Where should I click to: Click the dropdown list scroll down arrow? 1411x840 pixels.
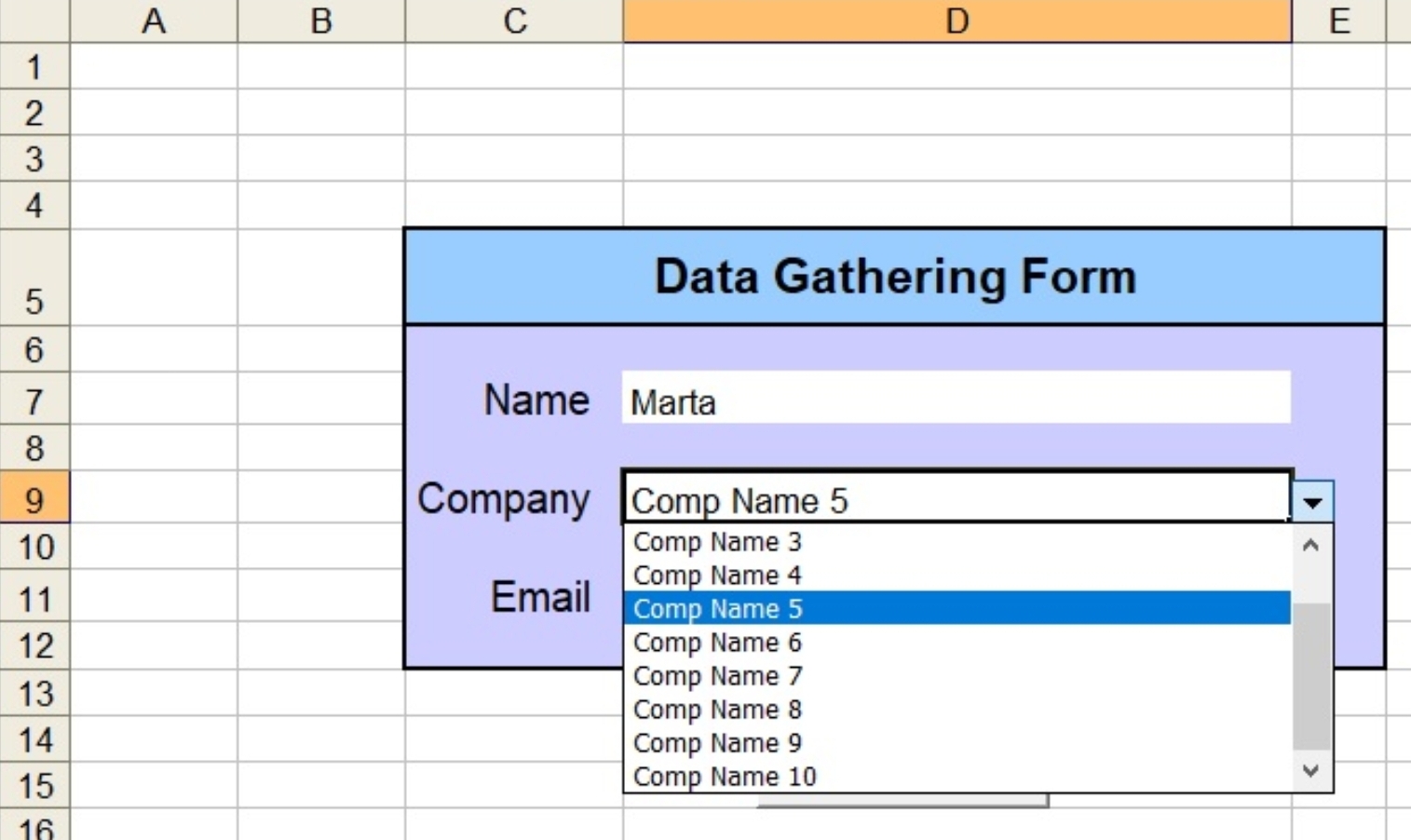pos(1311,771)
